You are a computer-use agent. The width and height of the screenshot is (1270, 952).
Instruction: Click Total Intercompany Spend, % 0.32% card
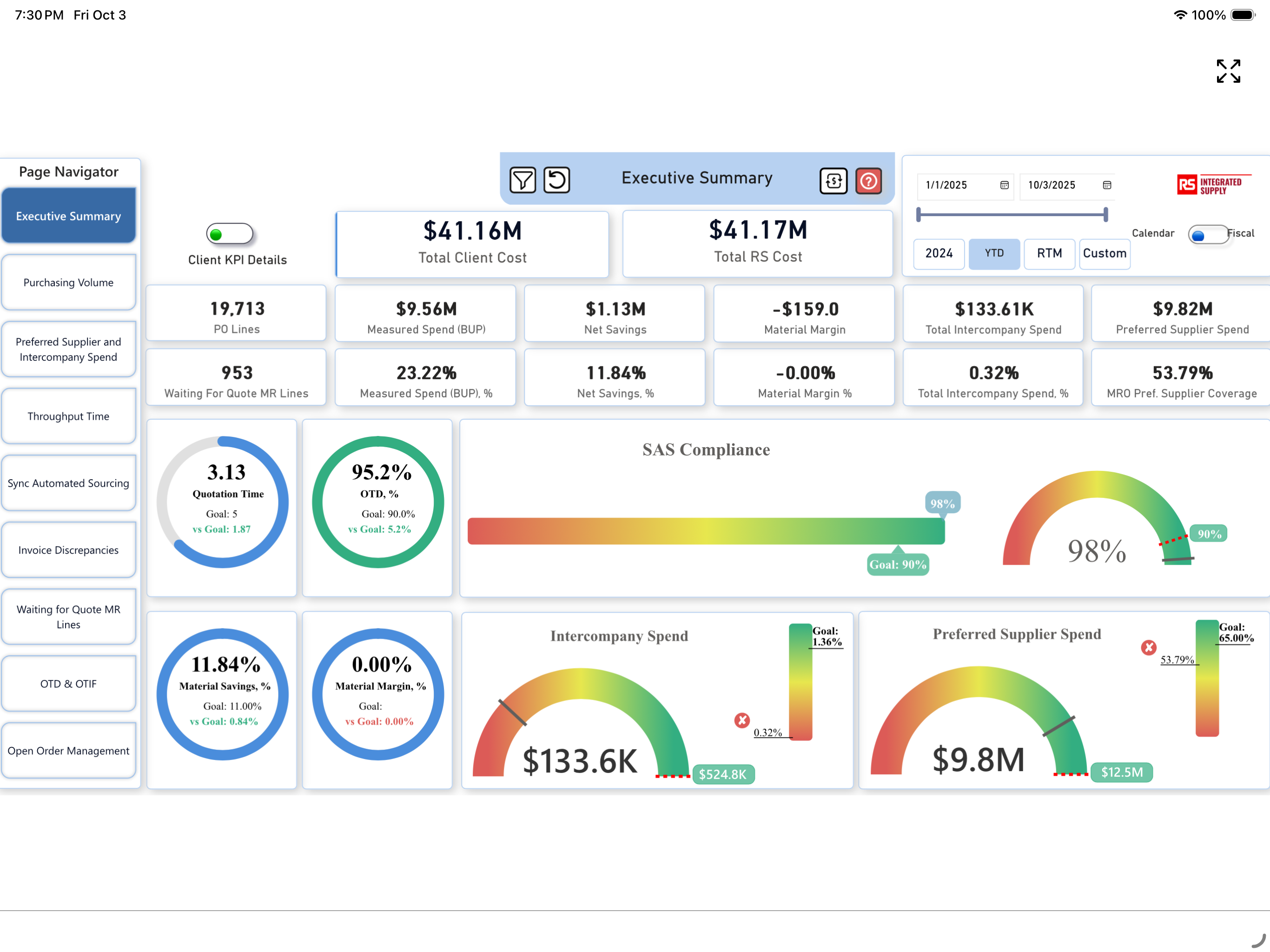coord(992,377)
